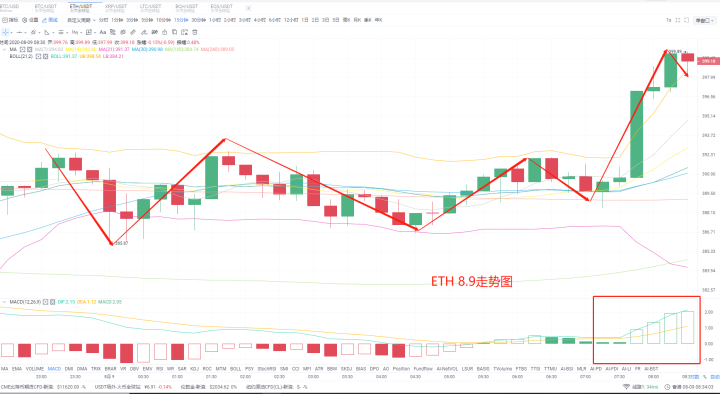720x394 pixels.
Task: Switch to the BTC/USDT tab
Action: (45, 8)
